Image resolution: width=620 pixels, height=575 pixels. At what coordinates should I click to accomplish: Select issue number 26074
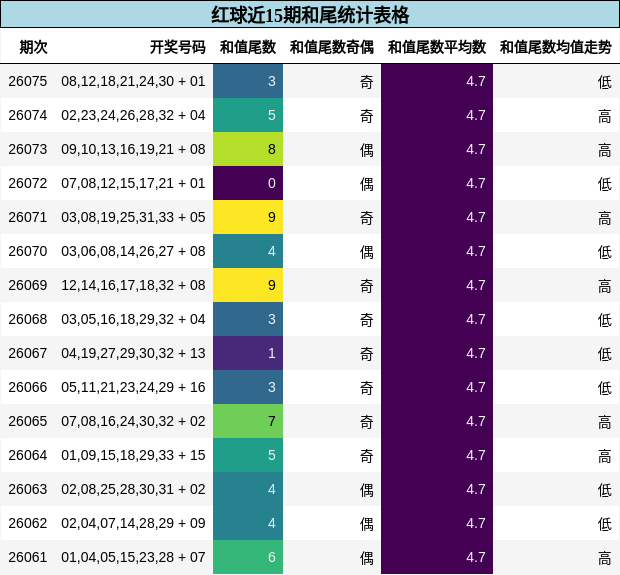[x=28, y=115]
